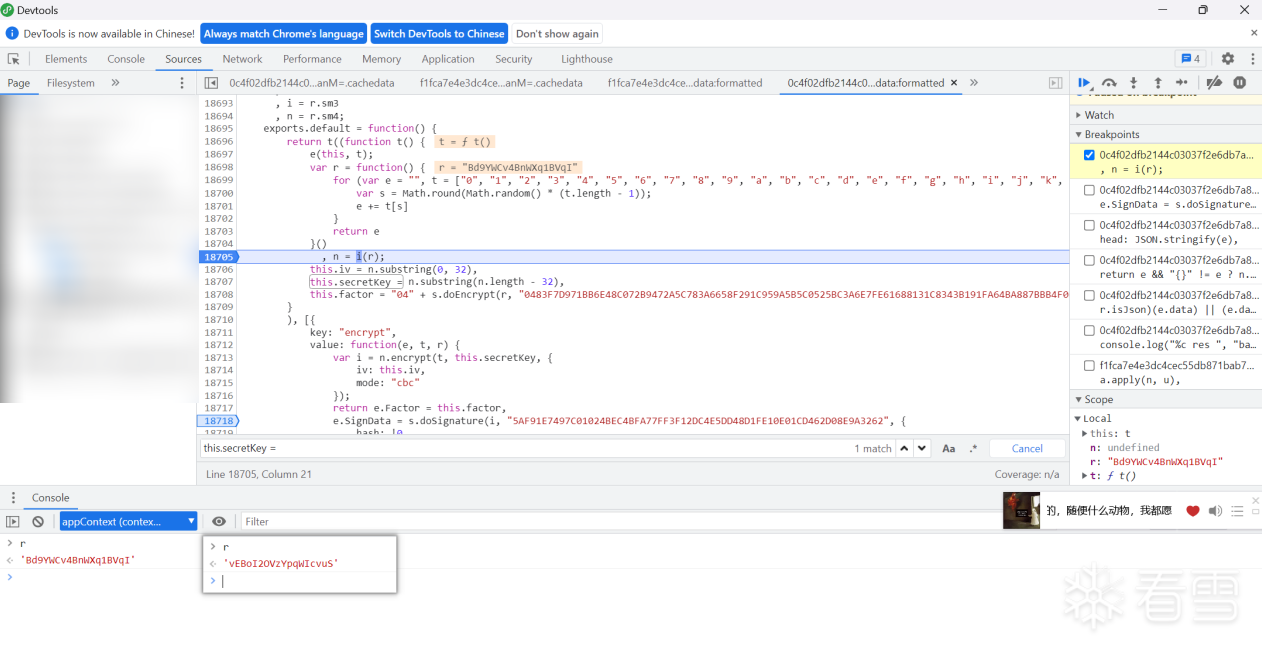
Task: Open the Application panel tab
Action: [x=448, y=59]
